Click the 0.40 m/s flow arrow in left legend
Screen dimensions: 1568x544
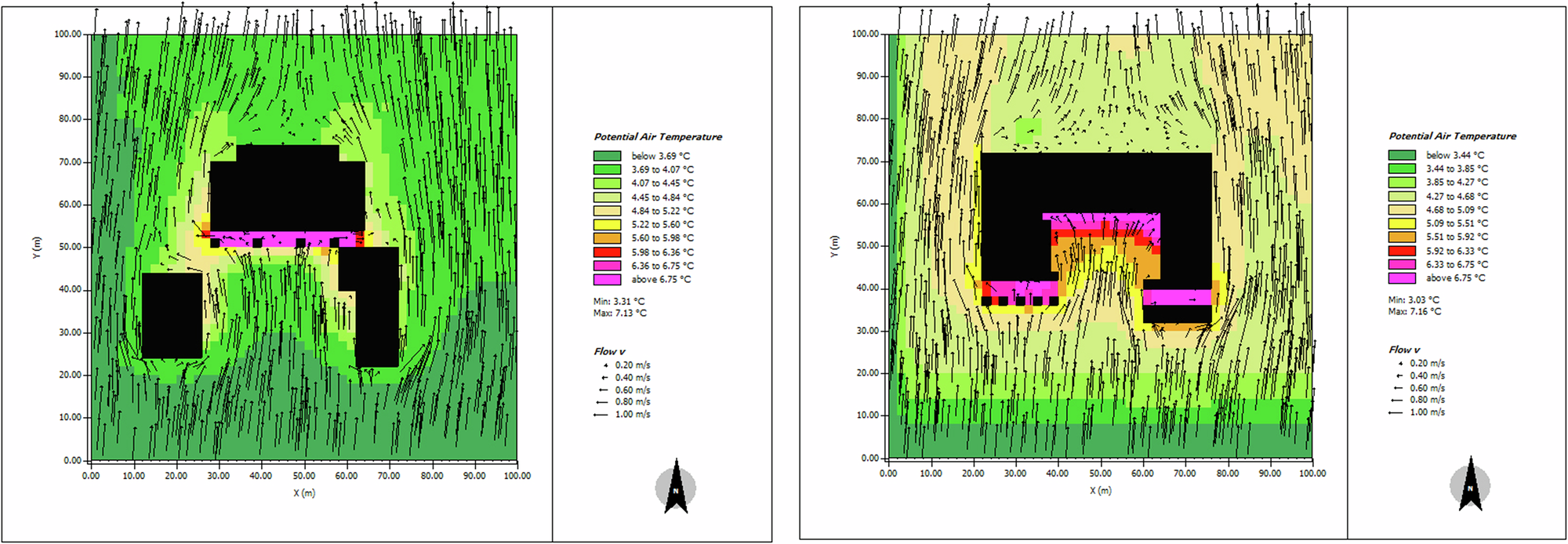(x=604, y=378)
